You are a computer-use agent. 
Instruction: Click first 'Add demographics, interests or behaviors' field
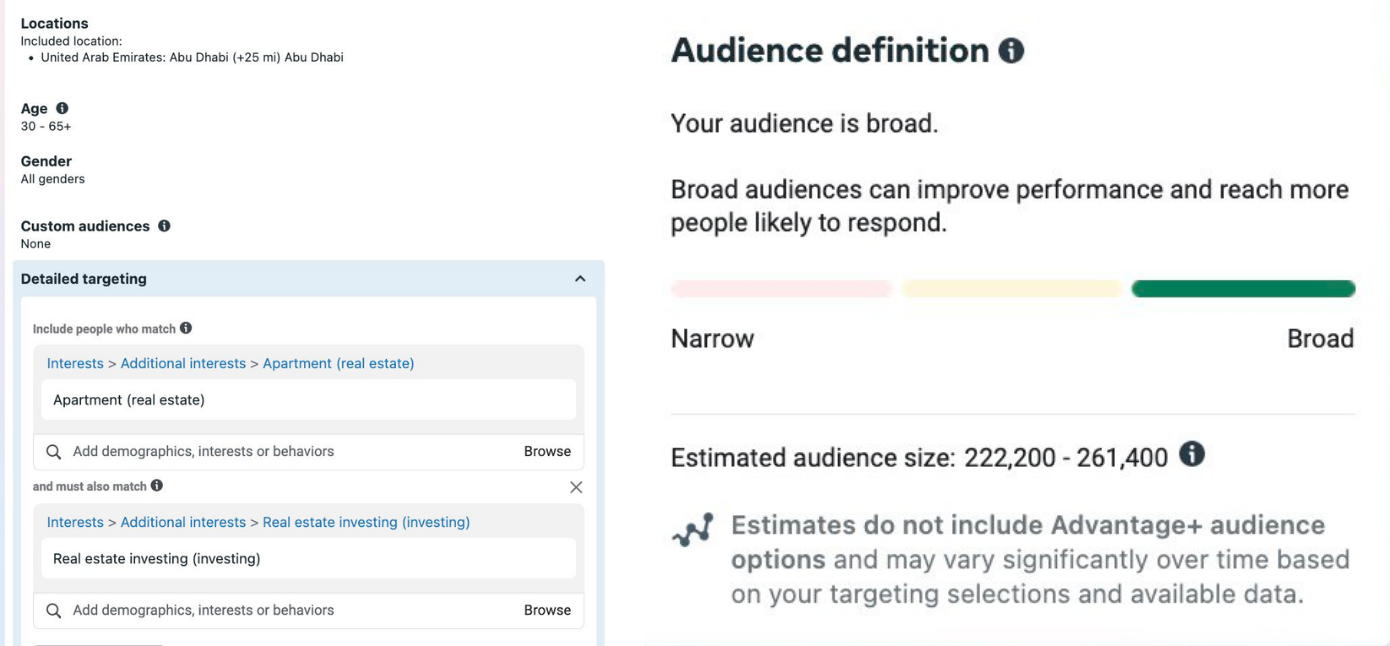pos(309,451)
